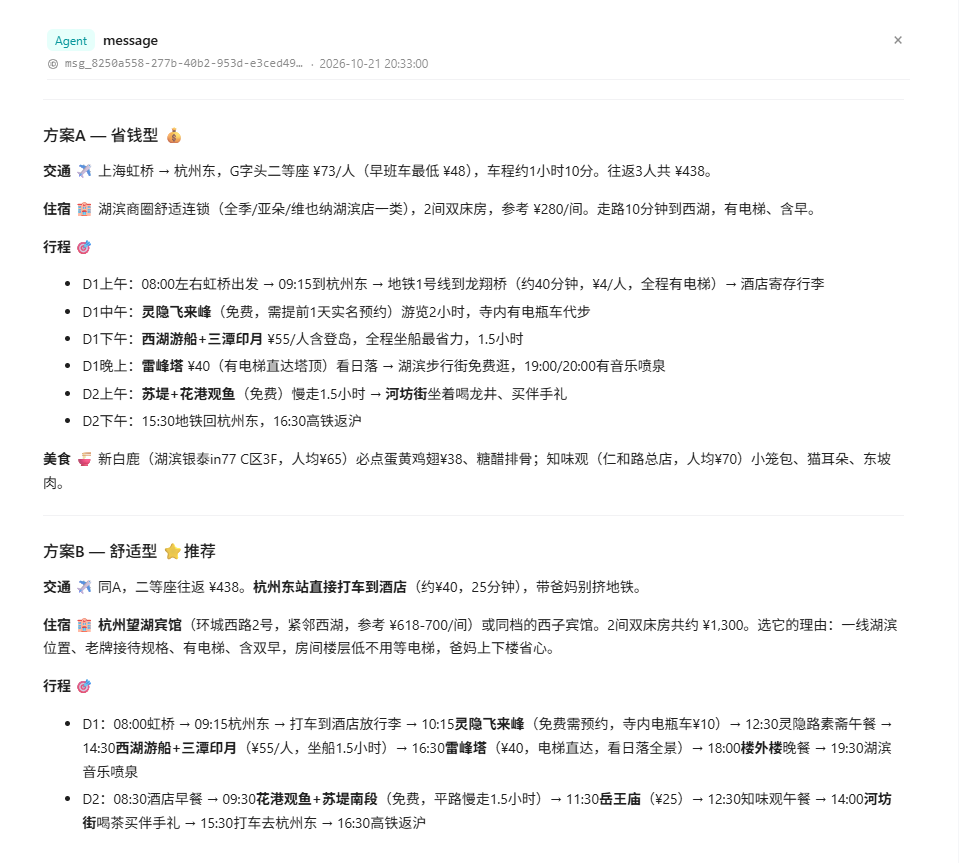Click the food bowl emoji beside 美食

(84, 459)
